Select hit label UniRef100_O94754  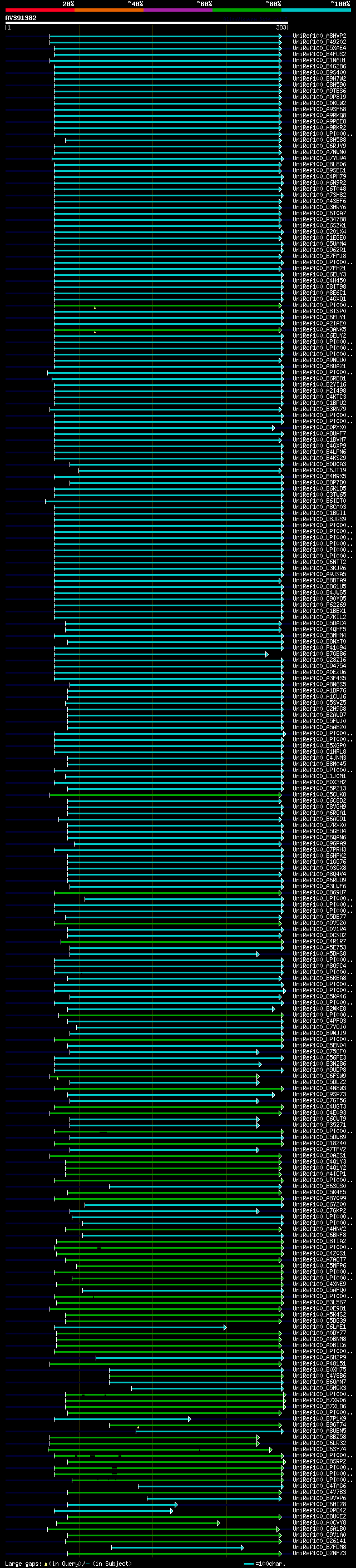pyautogui.click(x=319, y=666)
